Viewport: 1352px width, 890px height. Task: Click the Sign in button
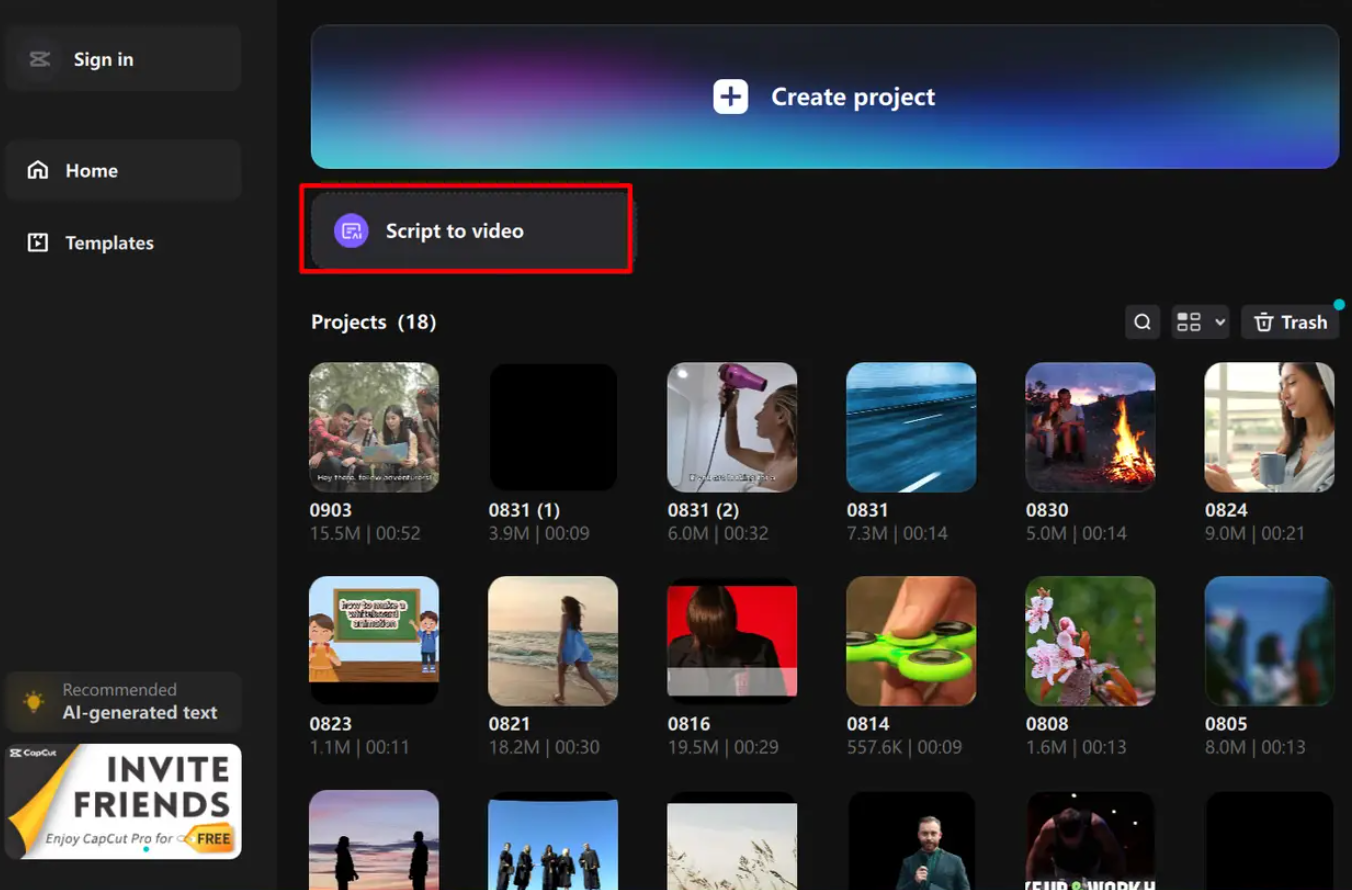123,59
